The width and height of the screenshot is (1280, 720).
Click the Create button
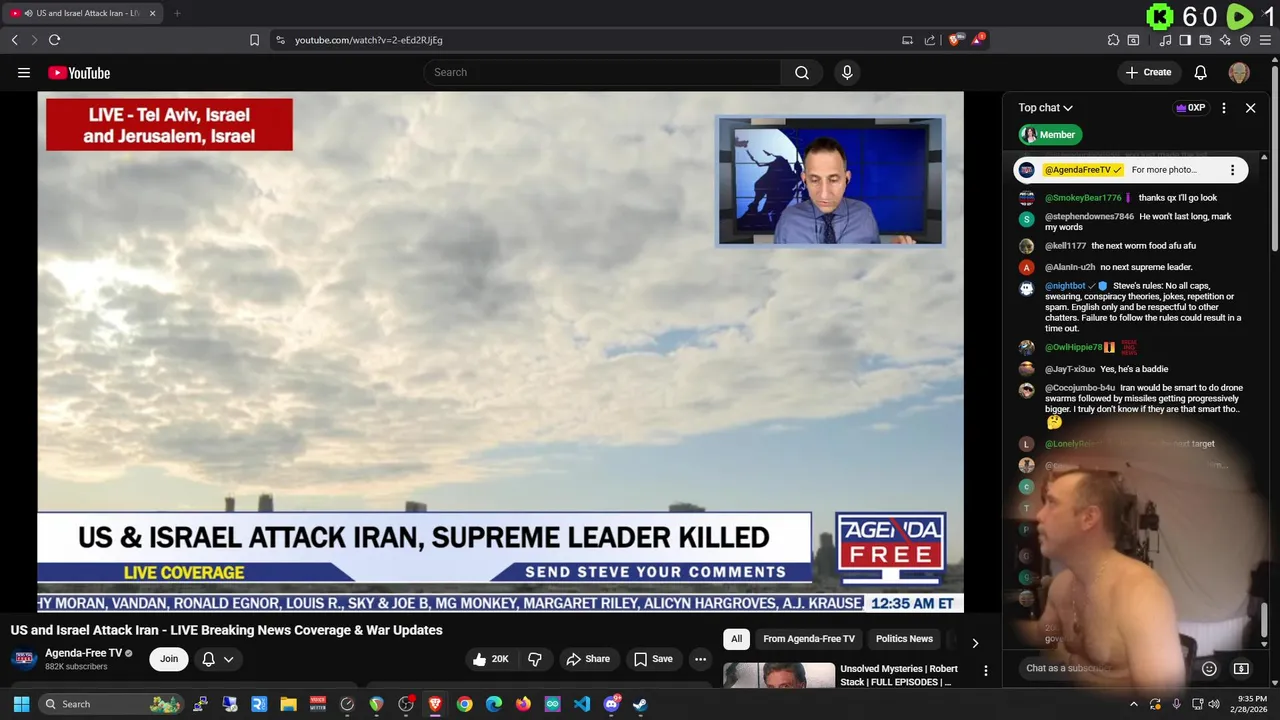(x=1148, y=72)
